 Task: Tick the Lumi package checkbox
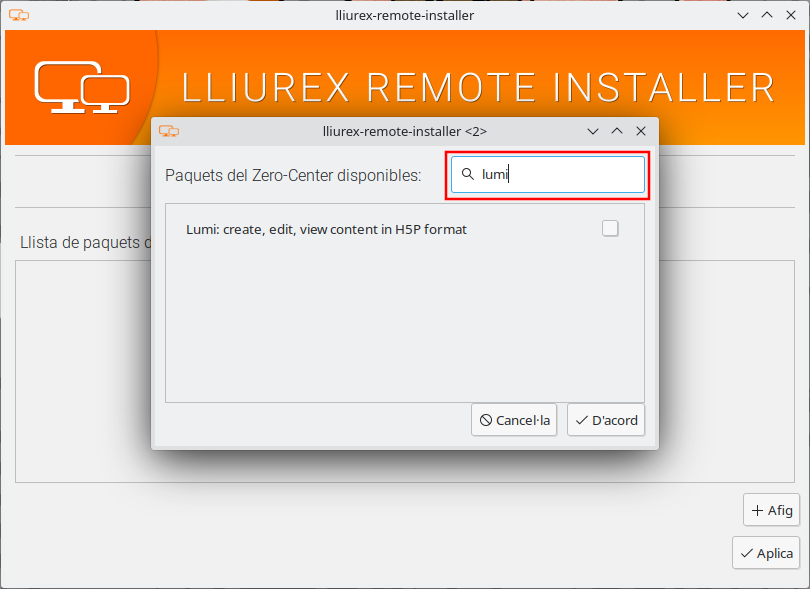click(x=610, y=228)
